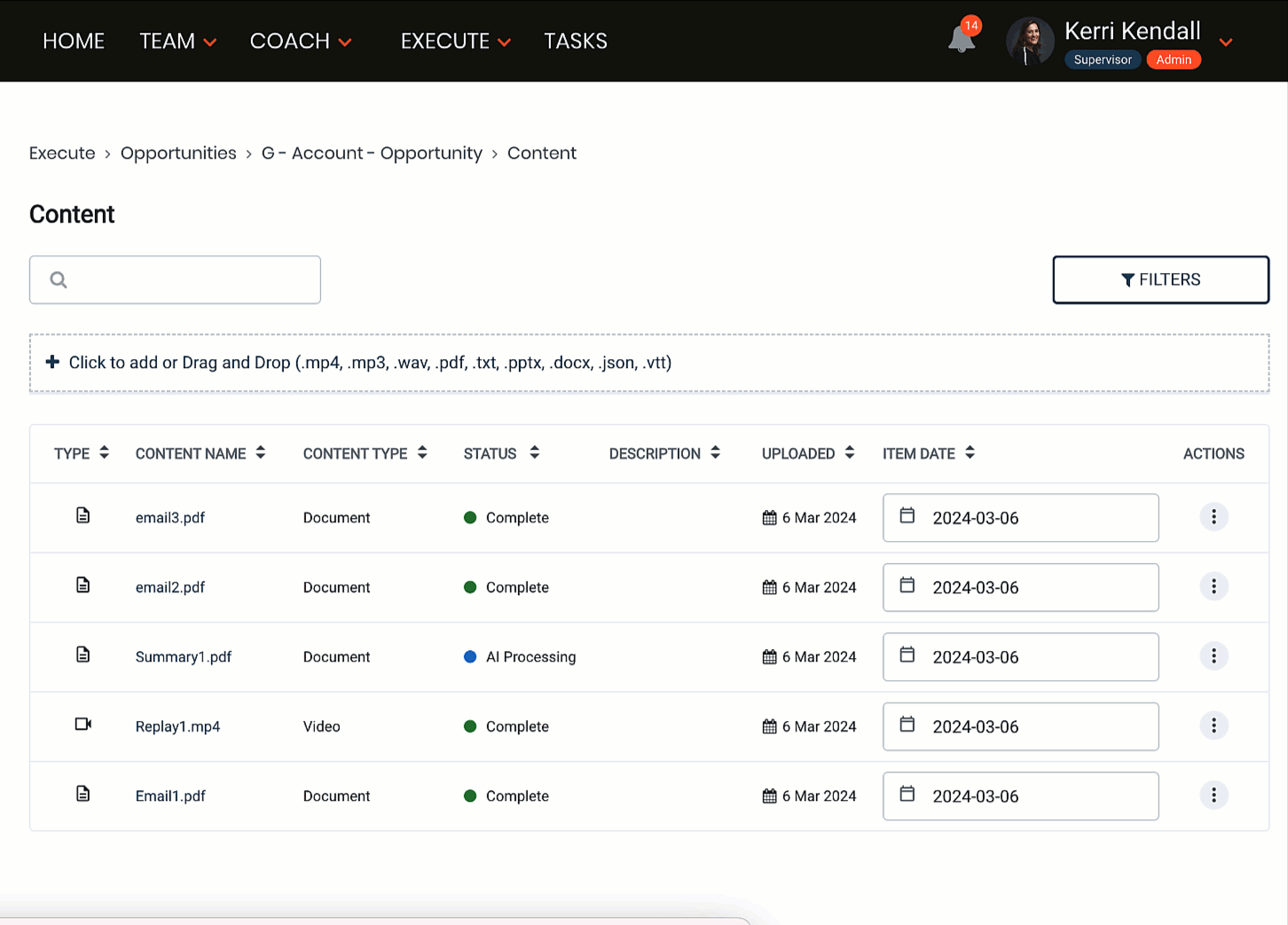
Task: Expand the user account chevron menu
Action: pos(1226,43)
